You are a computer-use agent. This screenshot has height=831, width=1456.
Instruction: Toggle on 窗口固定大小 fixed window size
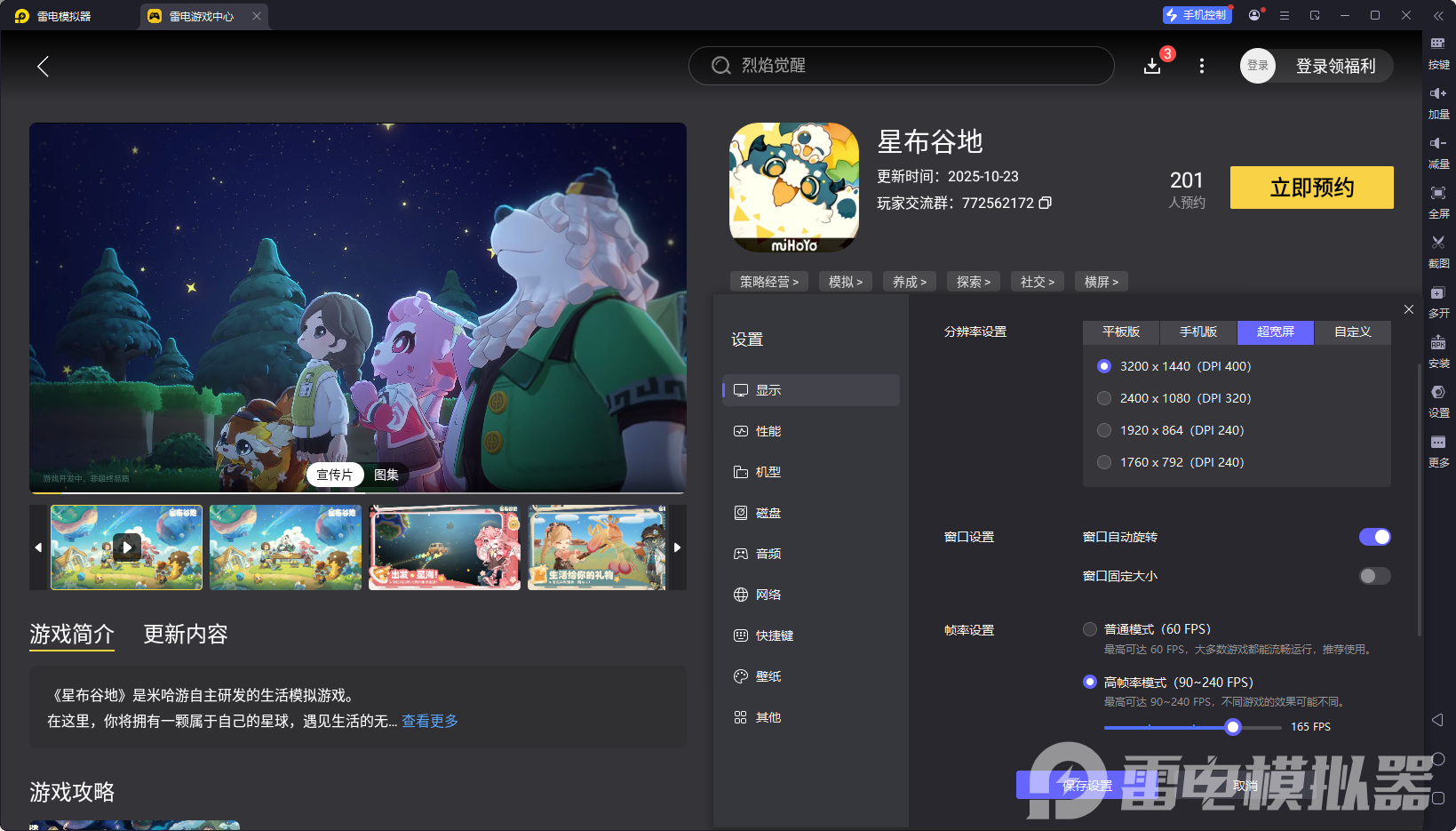tap(1373, 576)
